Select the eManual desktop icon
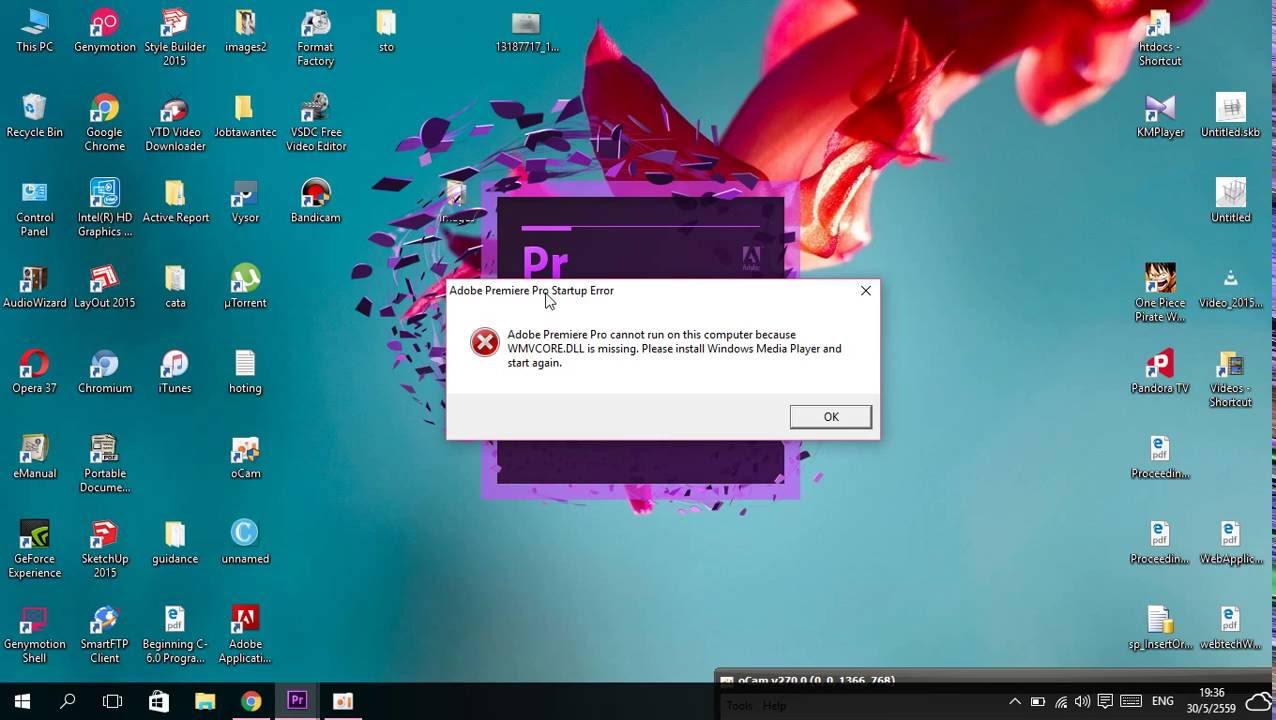The height and width of the screenshot is (720, 1276). pos(35,457)
